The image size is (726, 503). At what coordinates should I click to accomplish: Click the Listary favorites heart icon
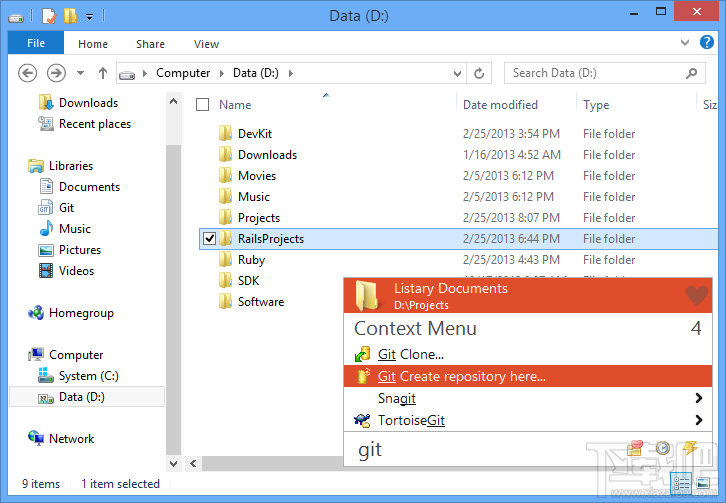pos(696,296)
